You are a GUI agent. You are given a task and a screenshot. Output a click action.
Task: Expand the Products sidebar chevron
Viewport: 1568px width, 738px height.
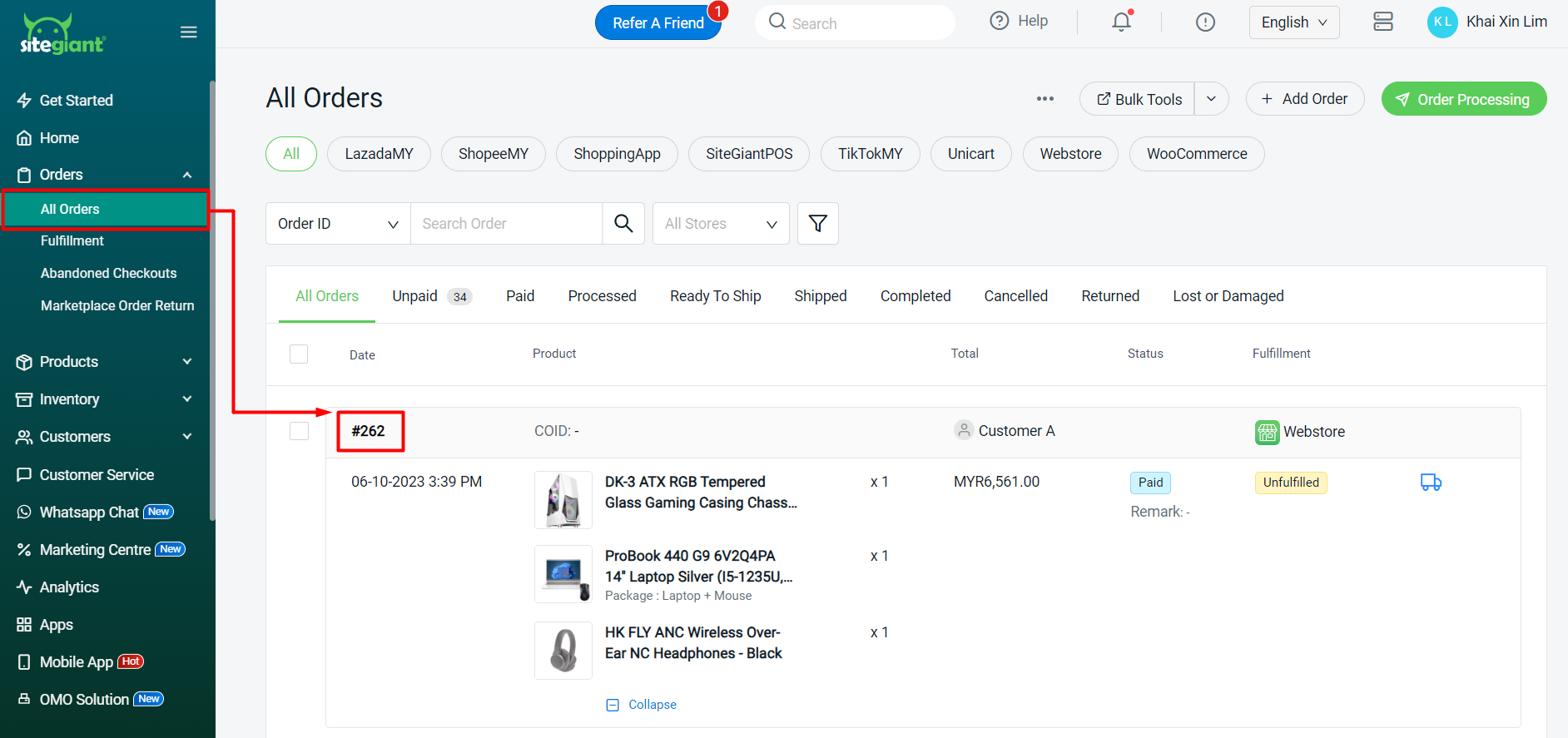187,362
